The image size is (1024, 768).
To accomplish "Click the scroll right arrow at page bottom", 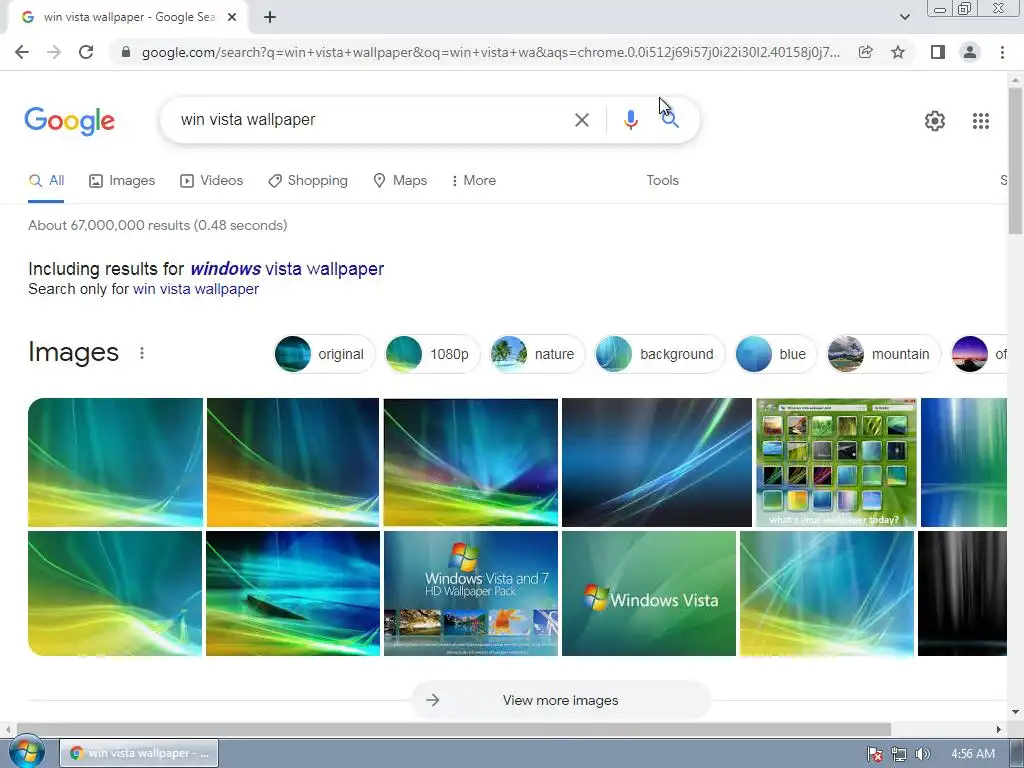I will click(999, 729).
